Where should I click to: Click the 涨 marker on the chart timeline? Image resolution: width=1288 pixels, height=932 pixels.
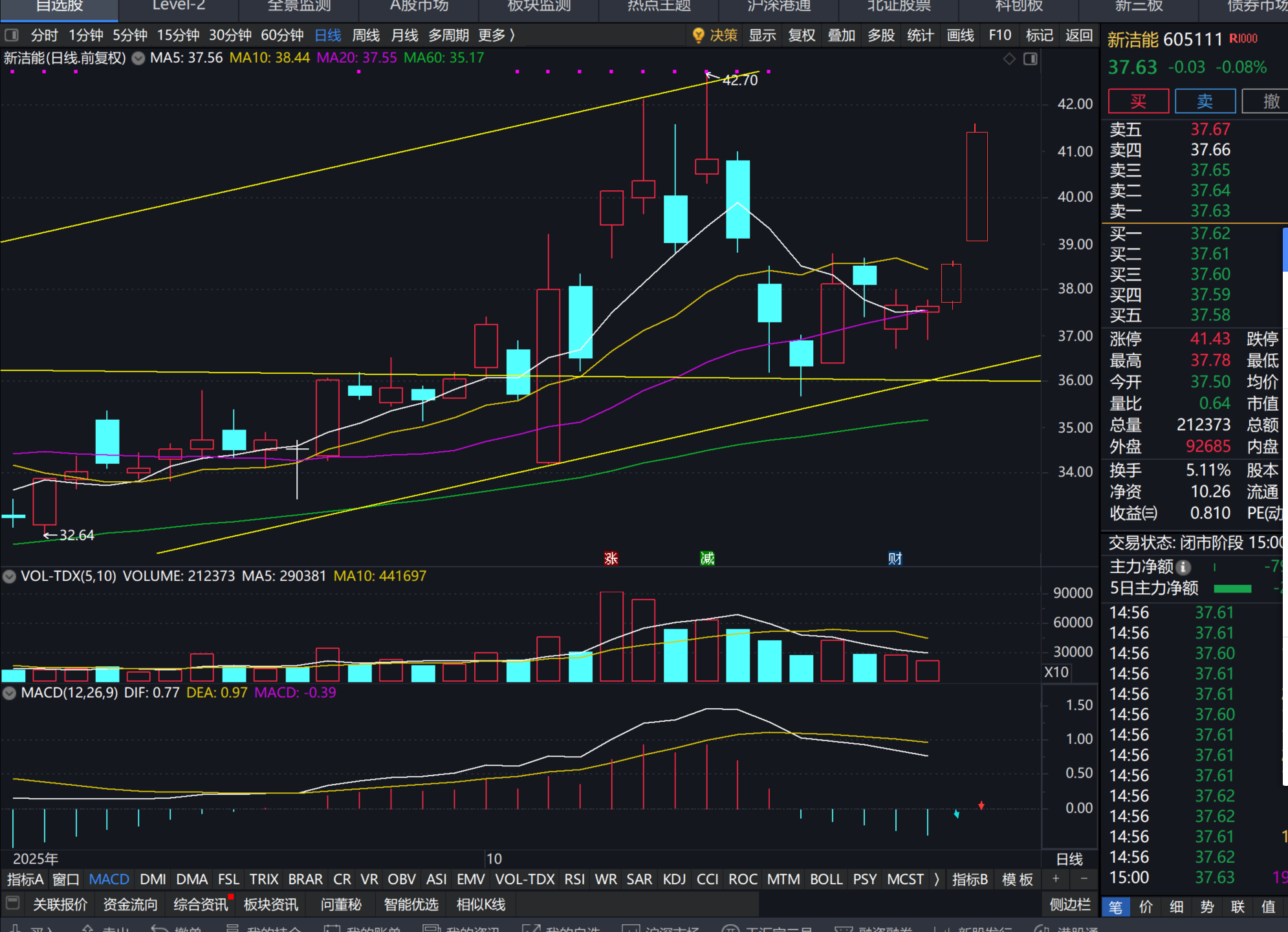611,558
